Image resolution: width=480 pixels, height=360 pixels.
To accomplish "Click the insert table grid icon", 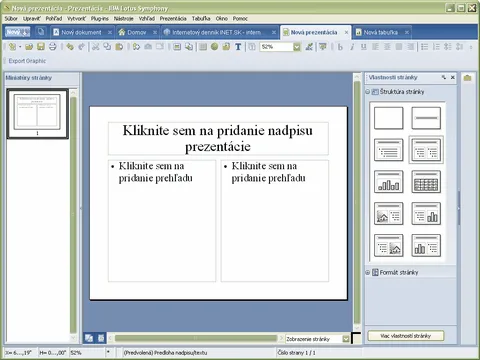I will tap(203, 47).
